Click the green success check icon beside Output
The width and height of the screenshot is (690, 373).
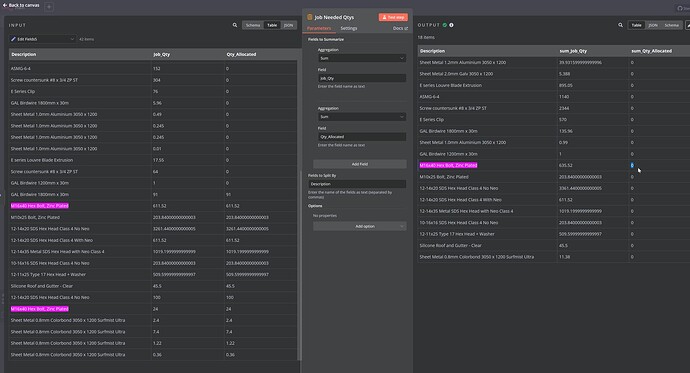pos(445,25)
